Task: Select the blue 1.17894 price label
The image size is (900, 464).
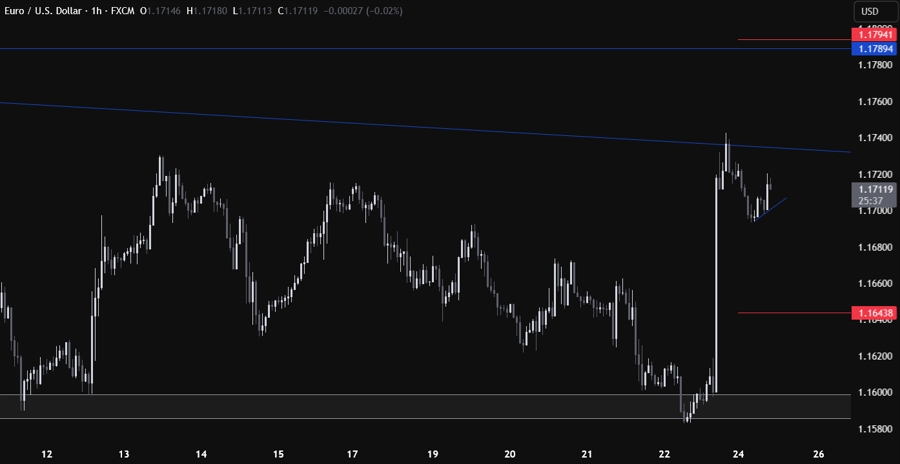Action: (874, 48)
